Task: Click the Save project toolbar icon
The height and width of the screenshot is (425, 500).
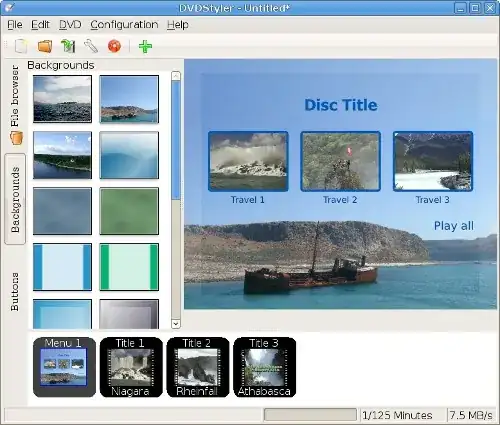Action: (x=68, y=46)
